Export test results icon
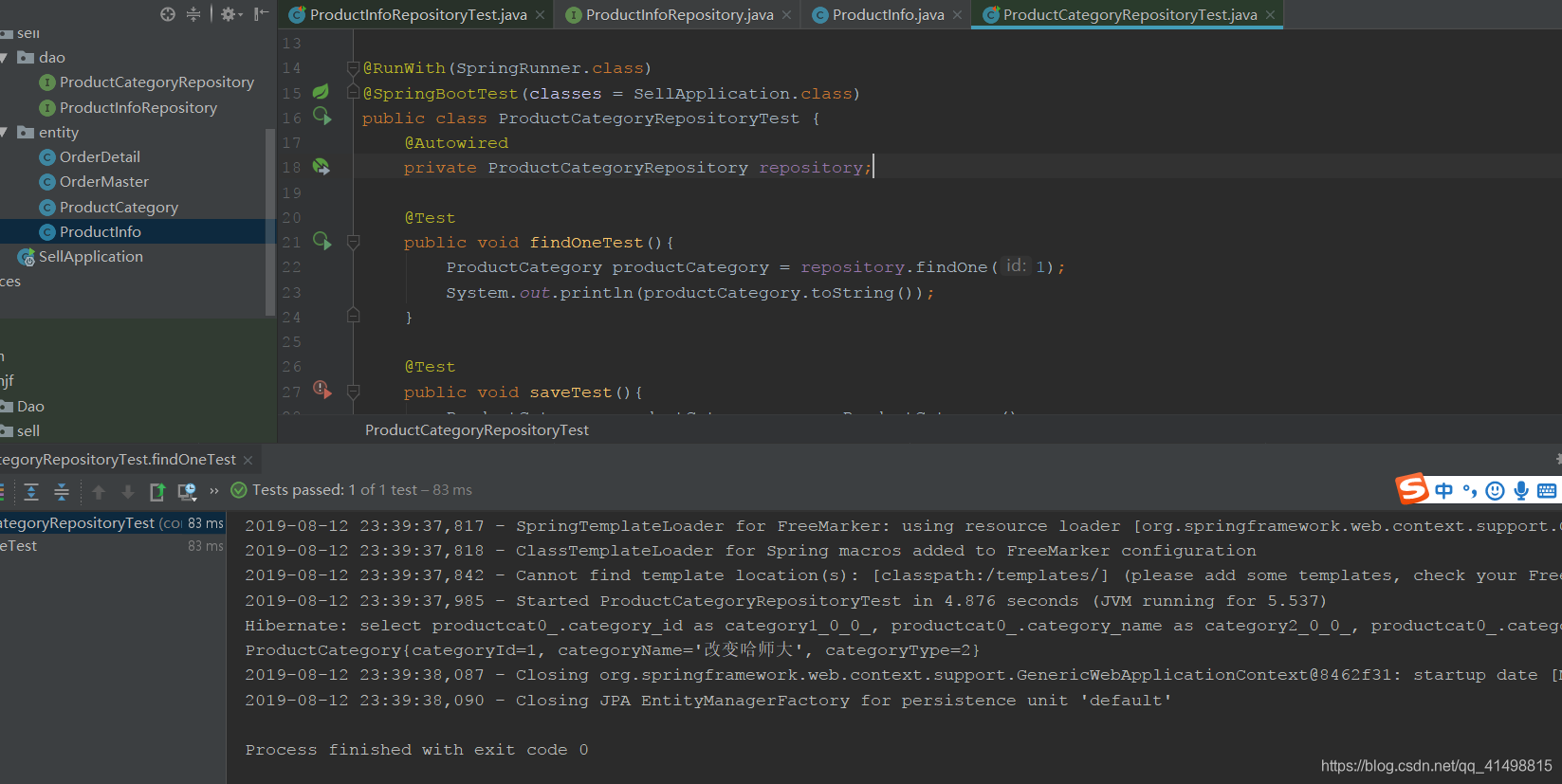Screen dimensions: 1562x784 click(157, 491)
